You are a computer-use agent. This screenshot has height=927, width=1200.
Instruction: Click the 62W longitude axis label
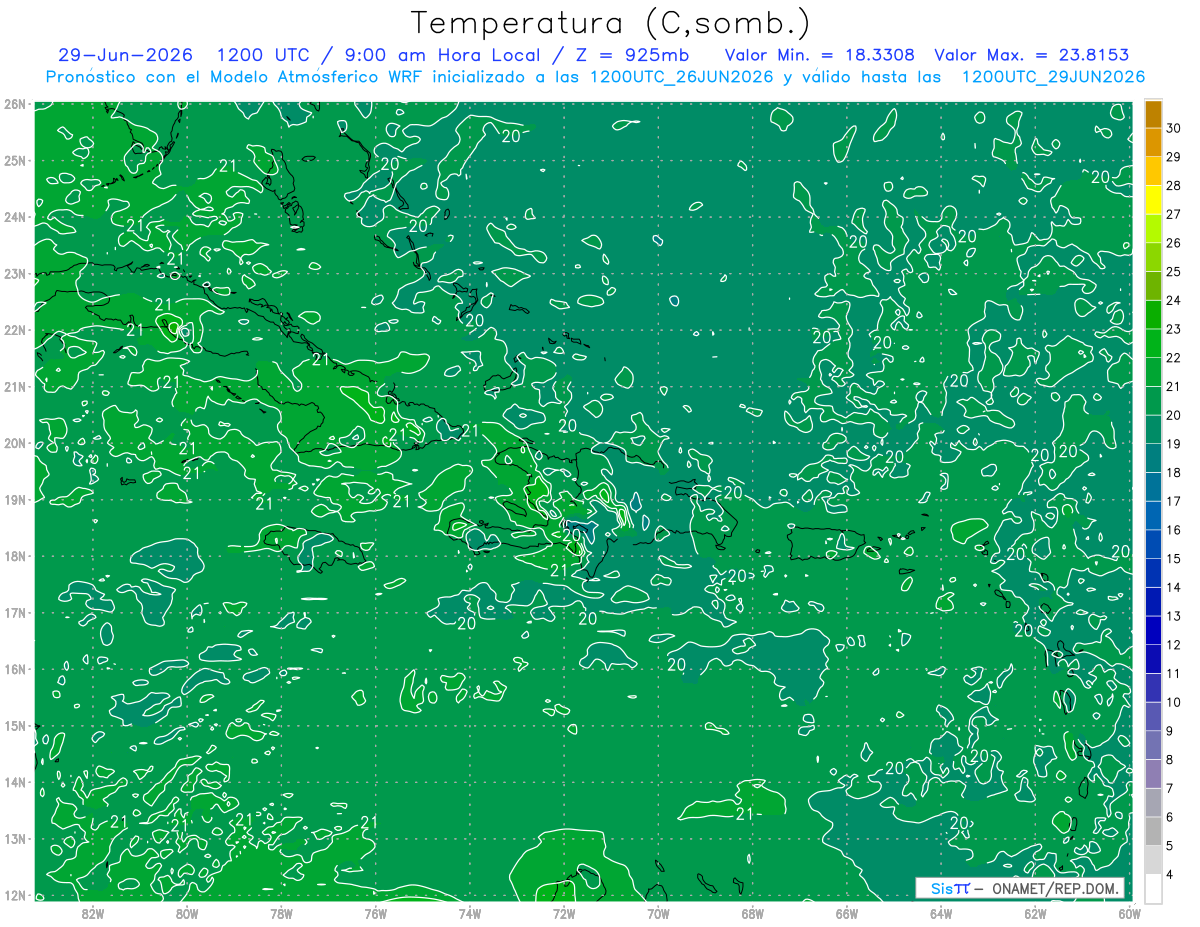tap(1035, 913)
